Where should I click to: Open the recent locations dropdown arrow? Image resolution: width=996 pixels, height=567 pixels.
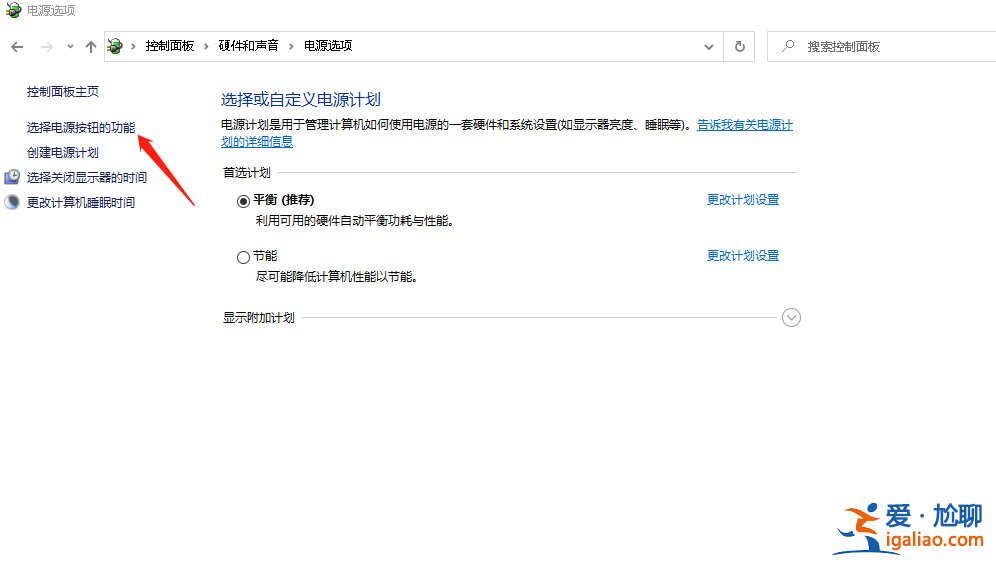70,46
